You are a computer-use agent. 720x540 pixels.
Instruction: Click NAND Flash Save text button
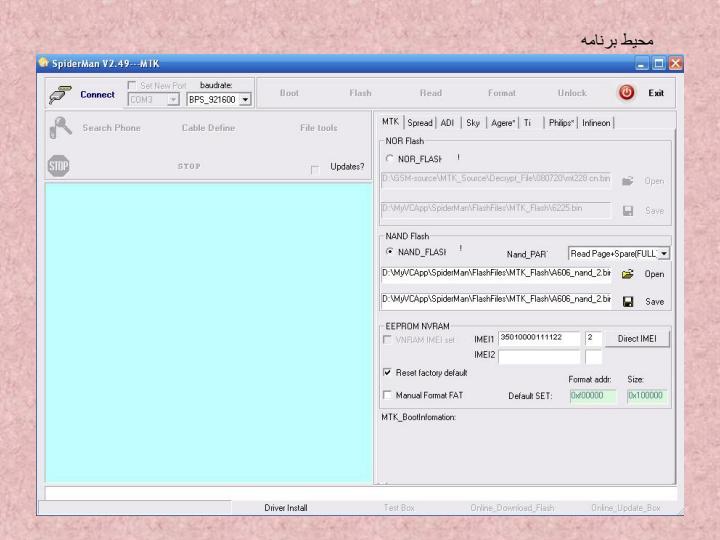[654, 302]
